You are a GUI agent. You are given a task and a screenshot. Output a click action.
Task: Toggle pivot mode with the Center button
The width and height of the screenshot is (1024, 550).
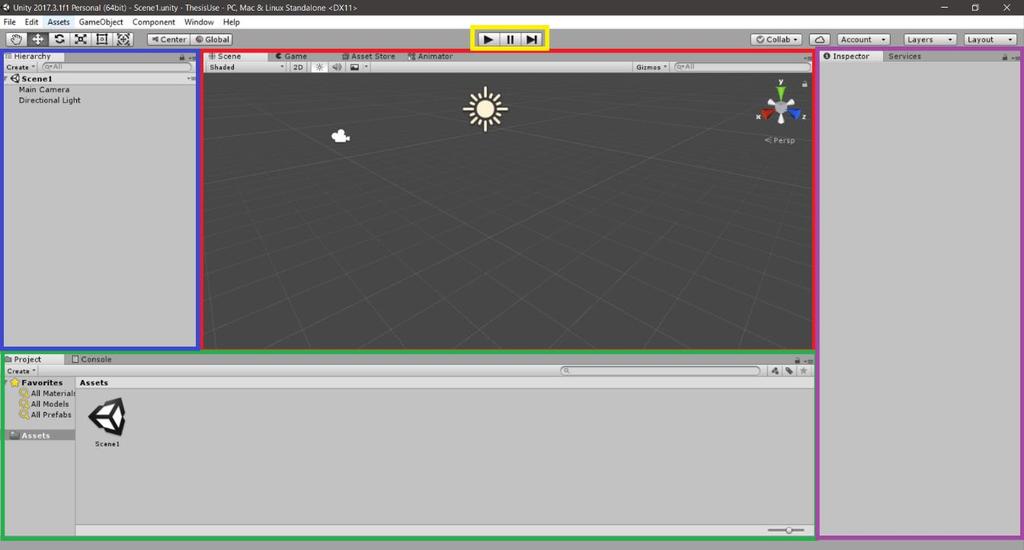coord(168,39)
